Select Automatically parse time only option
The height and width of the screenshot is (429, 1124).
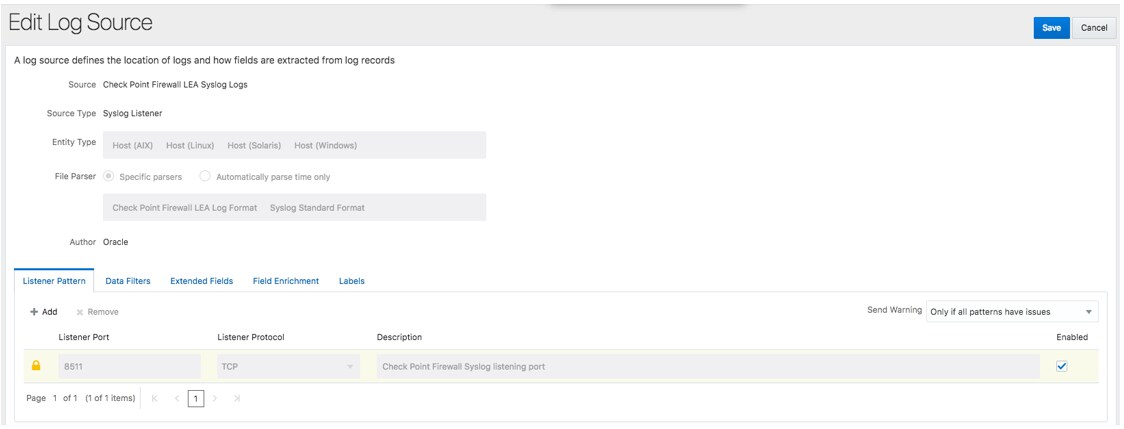[205, 177]
